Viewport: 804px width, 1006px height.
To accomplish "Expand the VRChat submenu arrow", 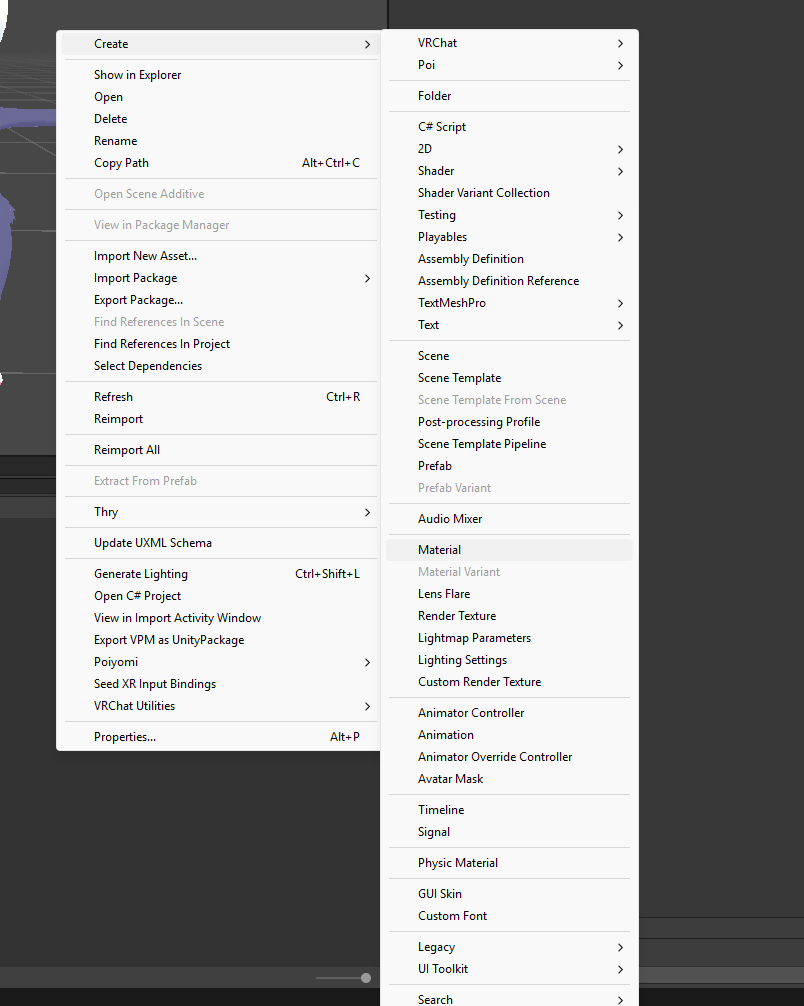I will pyautogui.click(x=620, y=44).
